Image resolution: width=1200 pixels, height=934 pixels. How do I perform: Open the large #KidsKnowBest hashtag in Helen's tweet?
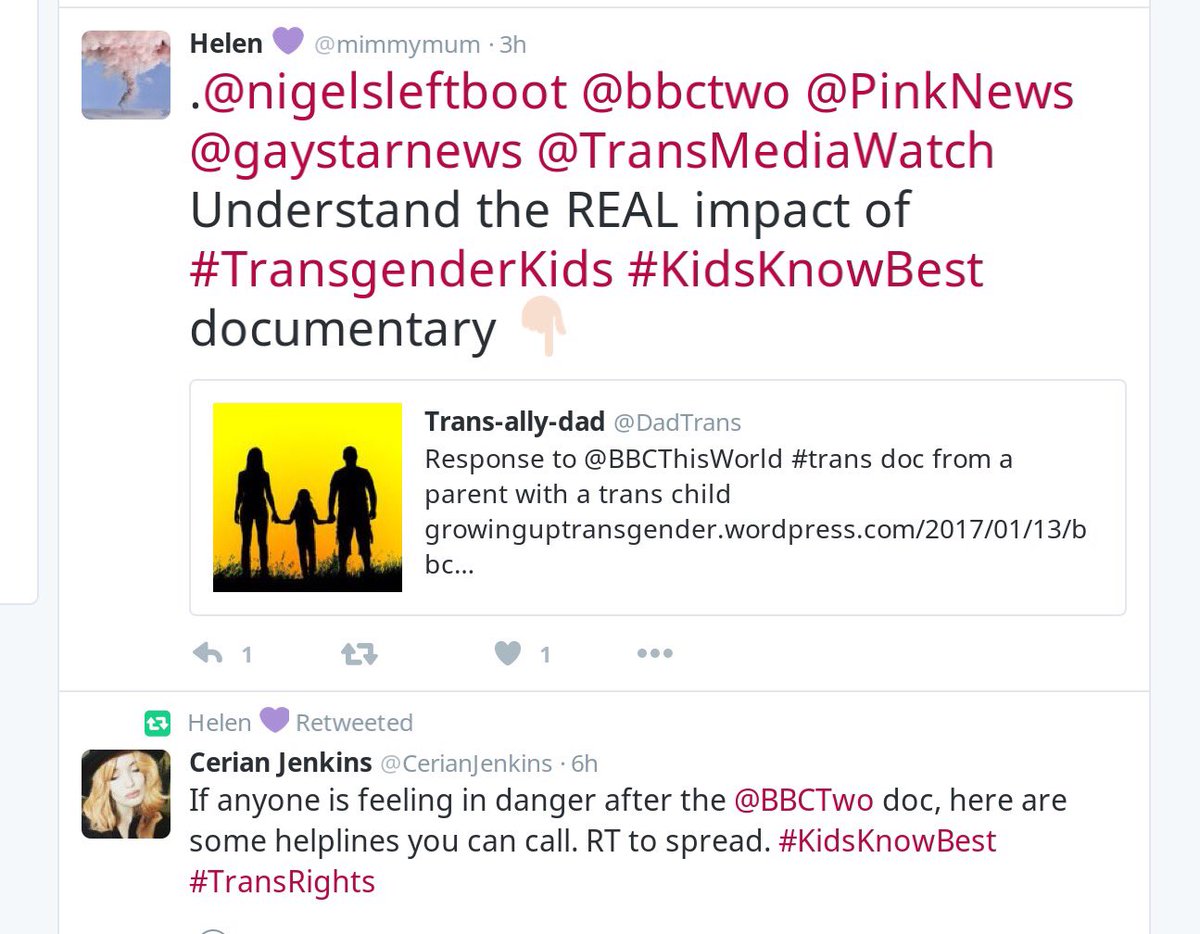(806, 269)
